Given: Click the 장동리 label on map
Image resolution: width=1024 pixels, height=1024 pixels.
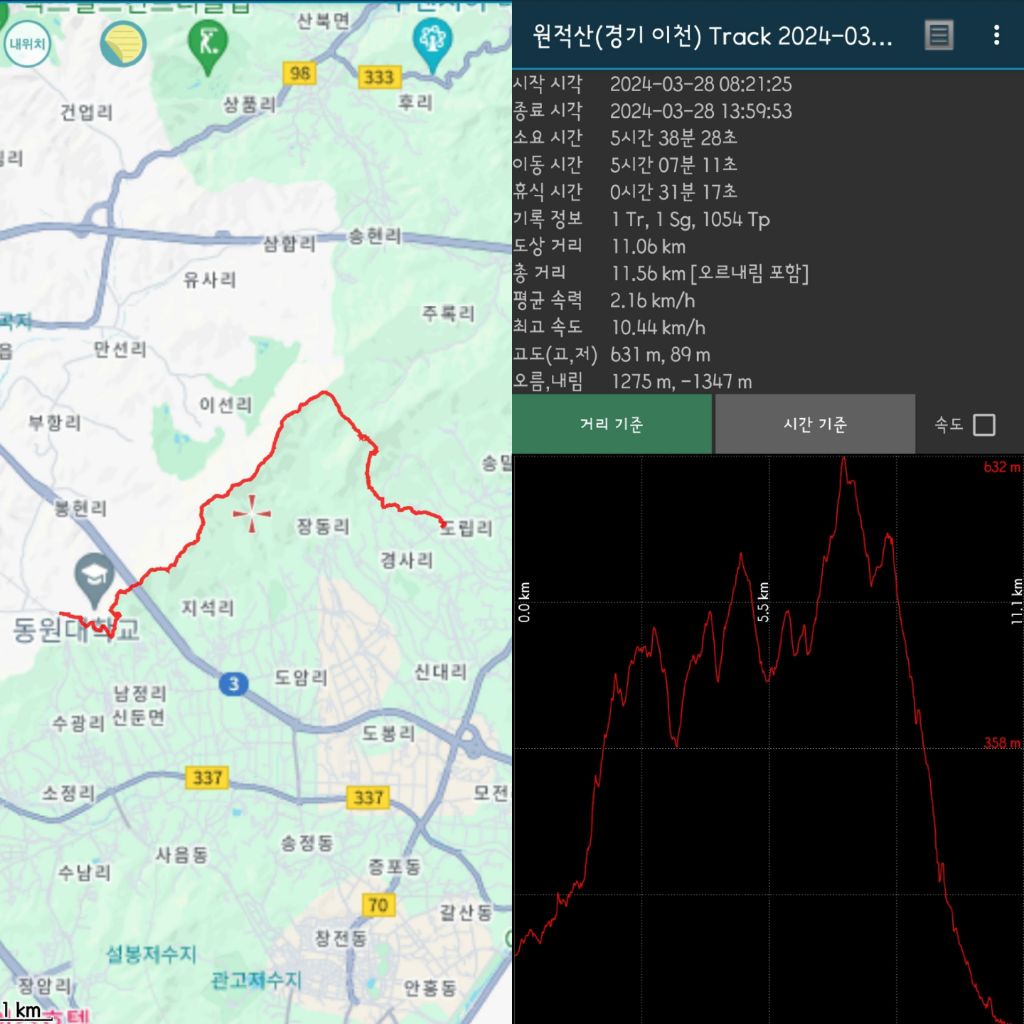Looking at the screenshot, I should tap(323, 526).
